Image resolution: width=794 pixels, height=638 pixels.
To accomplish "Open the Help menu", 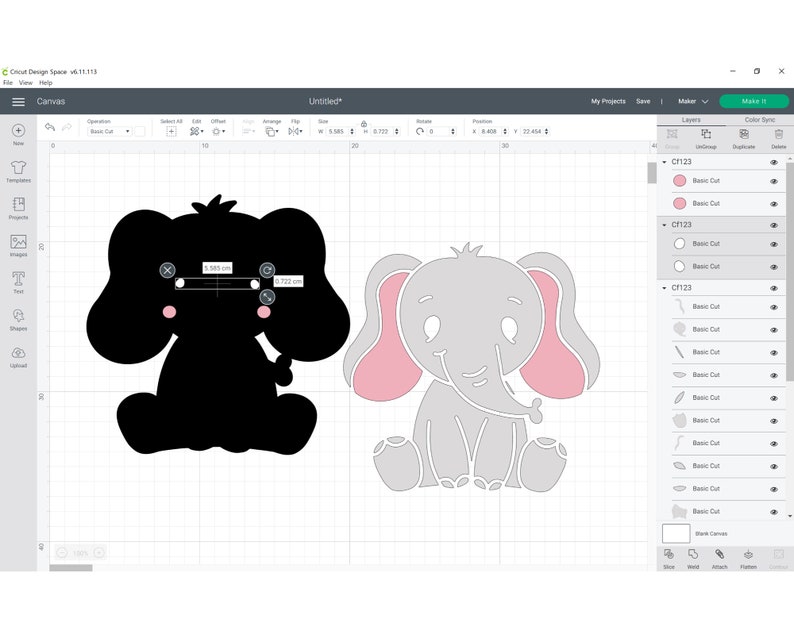I will coord(46,83).
